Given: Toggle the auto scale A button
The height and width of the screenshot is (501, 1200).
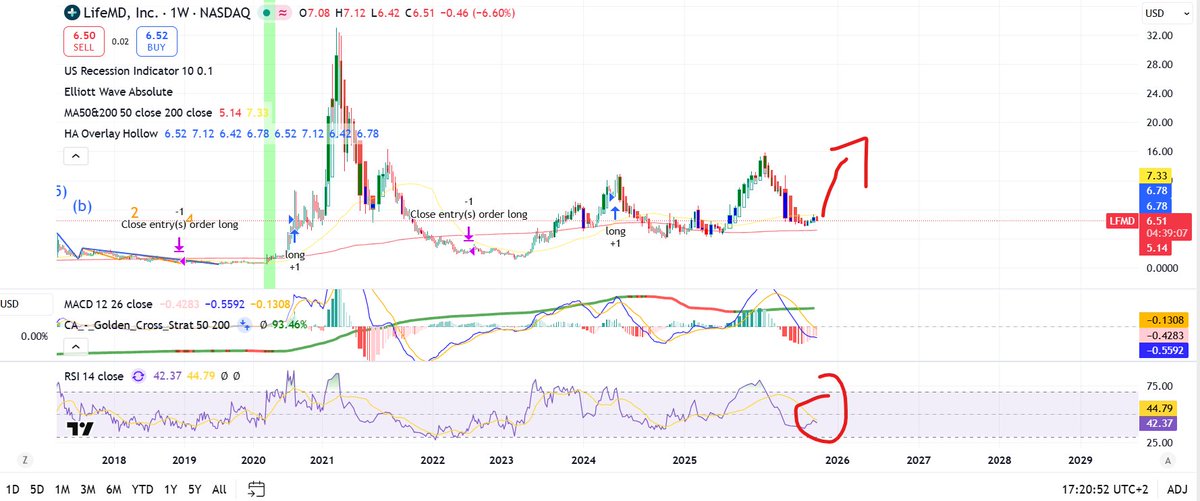Looking at the screenshot, I should (1167, 461).
